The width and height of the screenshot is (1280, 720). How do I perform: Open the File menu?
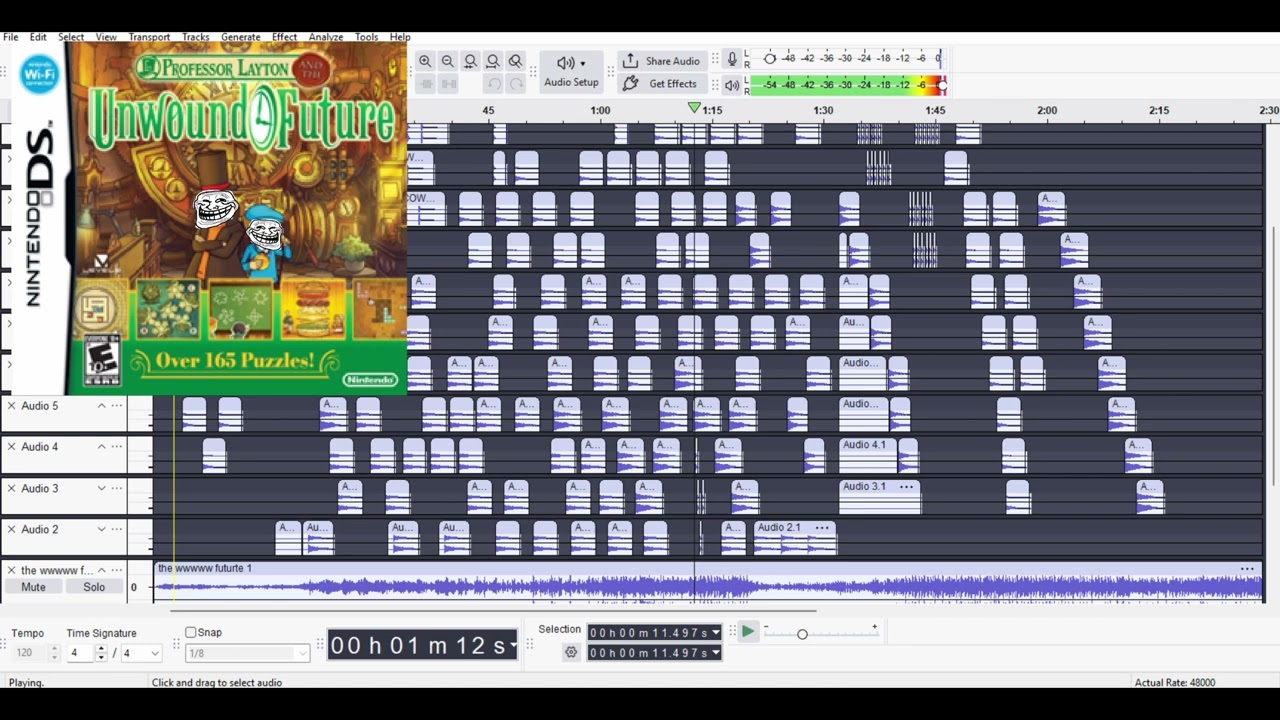pos(11,37)
